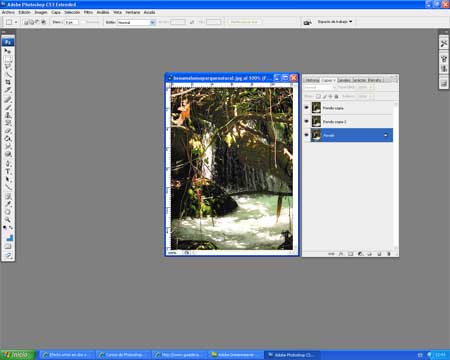Select the Move tool in toolbox
The width and height of the screenshot is (450, 360).
tap(8, 51)
